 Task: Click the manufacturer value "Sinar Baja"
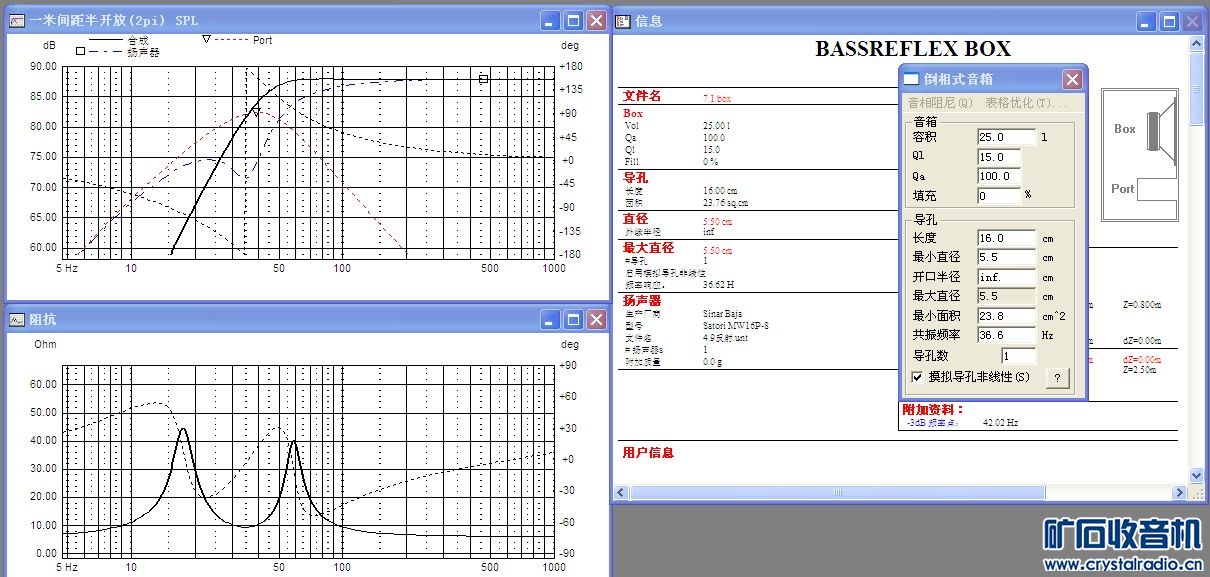click(x=722, y=313)
